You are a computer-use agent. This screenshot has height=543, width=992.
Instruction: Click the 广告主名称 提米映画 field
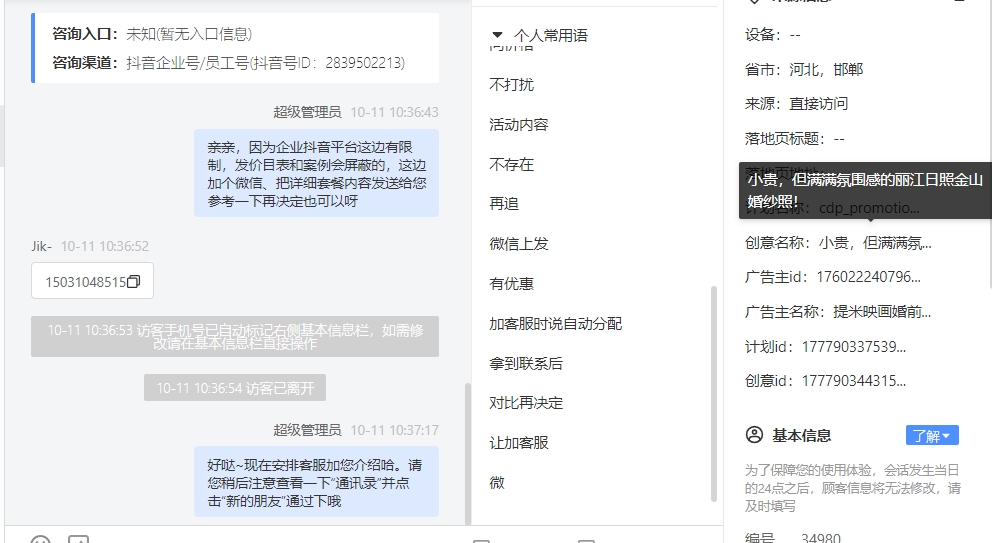(x=838, y=311)
